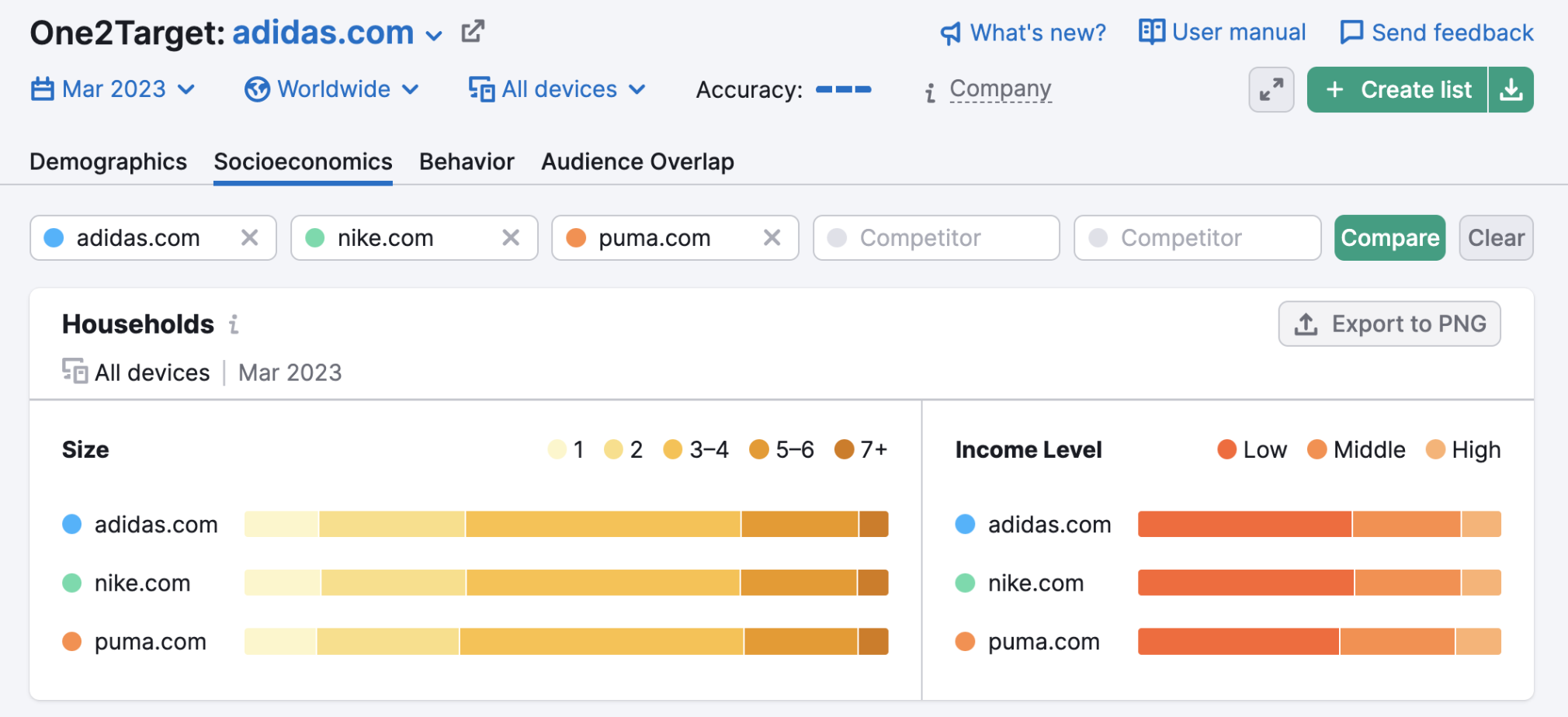This screenshot has width=1568, height=717.
Task: Click nike.com label in Size chart
Action: tap(142, 583)
